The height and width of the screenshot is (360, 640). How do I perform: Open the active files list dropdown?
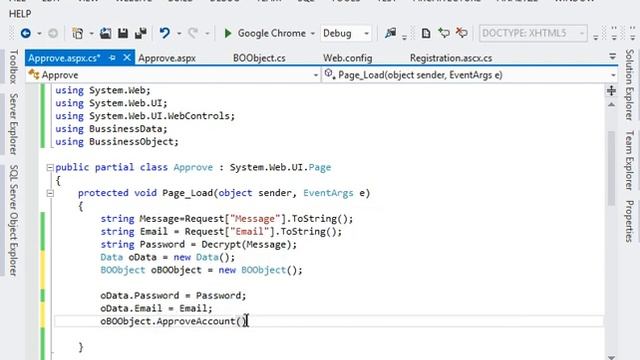coord(612,57)
